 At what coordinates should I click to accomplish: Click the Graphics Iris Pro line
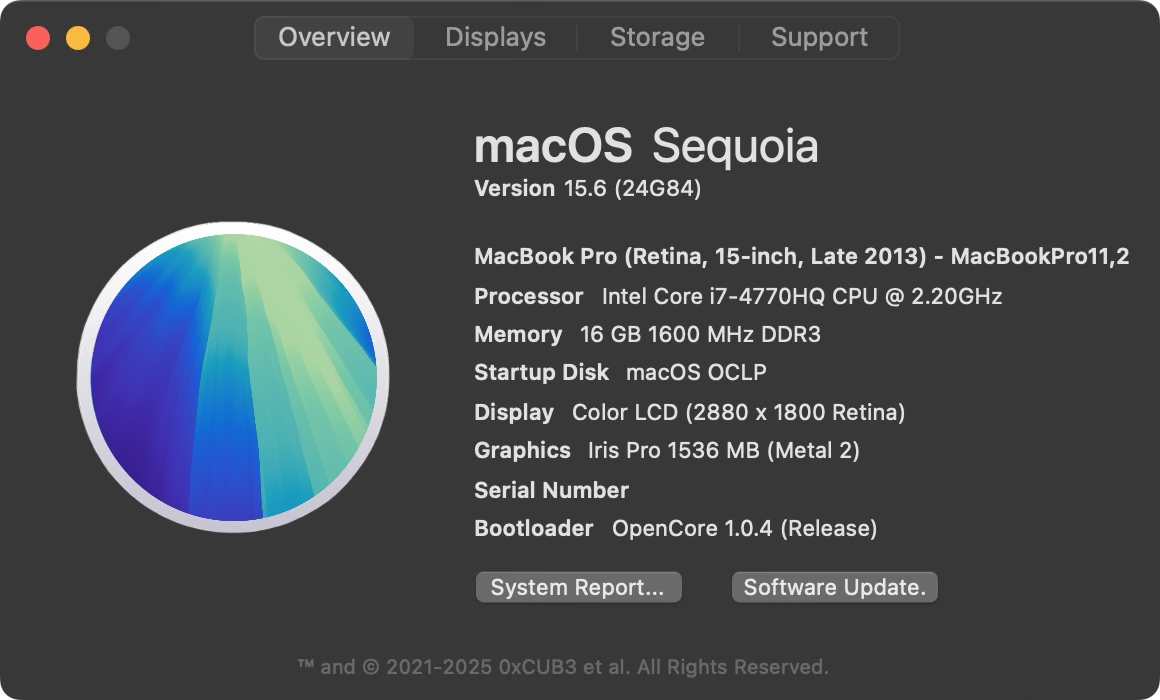tap(666, 451)
